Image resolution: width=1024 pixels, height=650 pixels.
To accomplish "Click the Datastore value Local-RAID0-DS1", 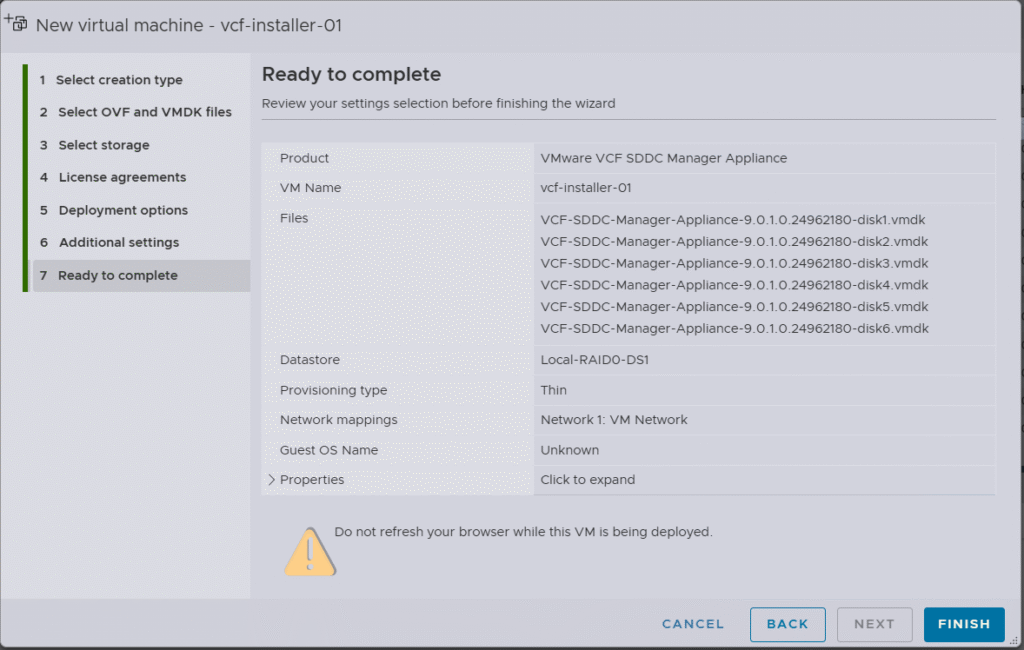I will coord(594,360).
